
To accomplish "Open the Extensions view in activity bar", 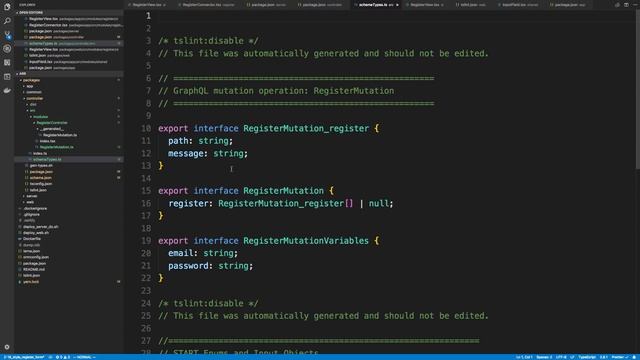I will 7,62.
